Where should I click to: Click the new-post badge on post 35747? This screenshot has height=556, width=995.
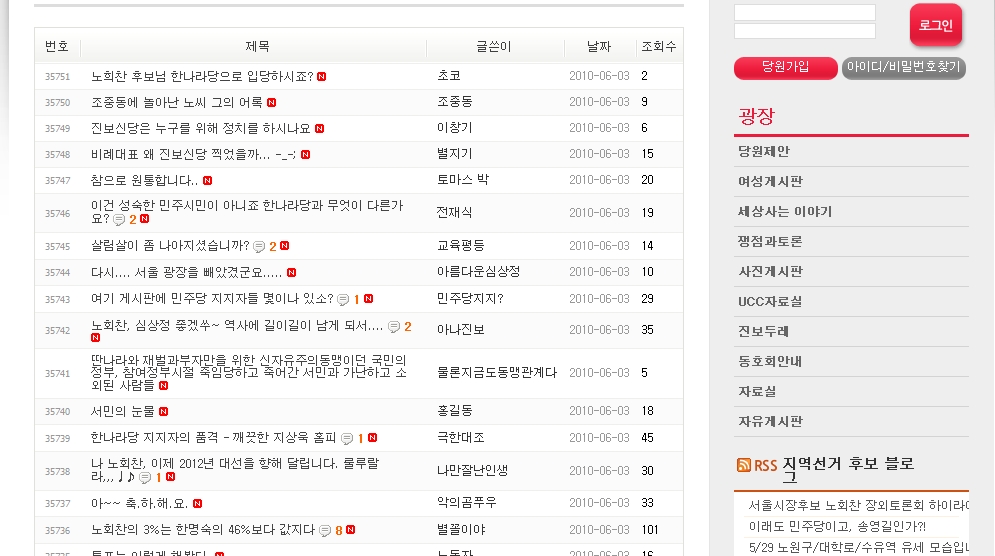[208, 181]
